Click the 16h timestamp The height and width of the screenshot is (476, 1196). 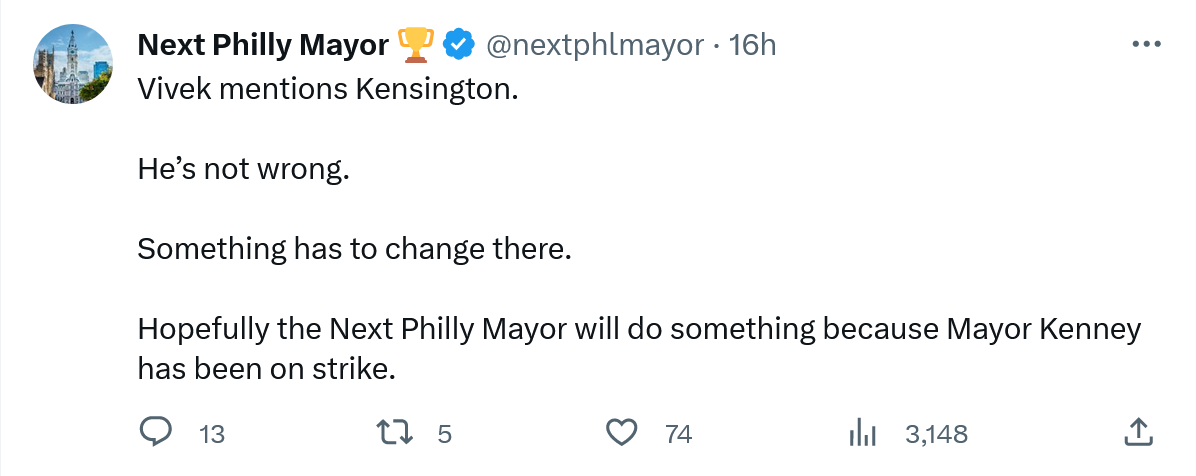(x=752, y=45)
